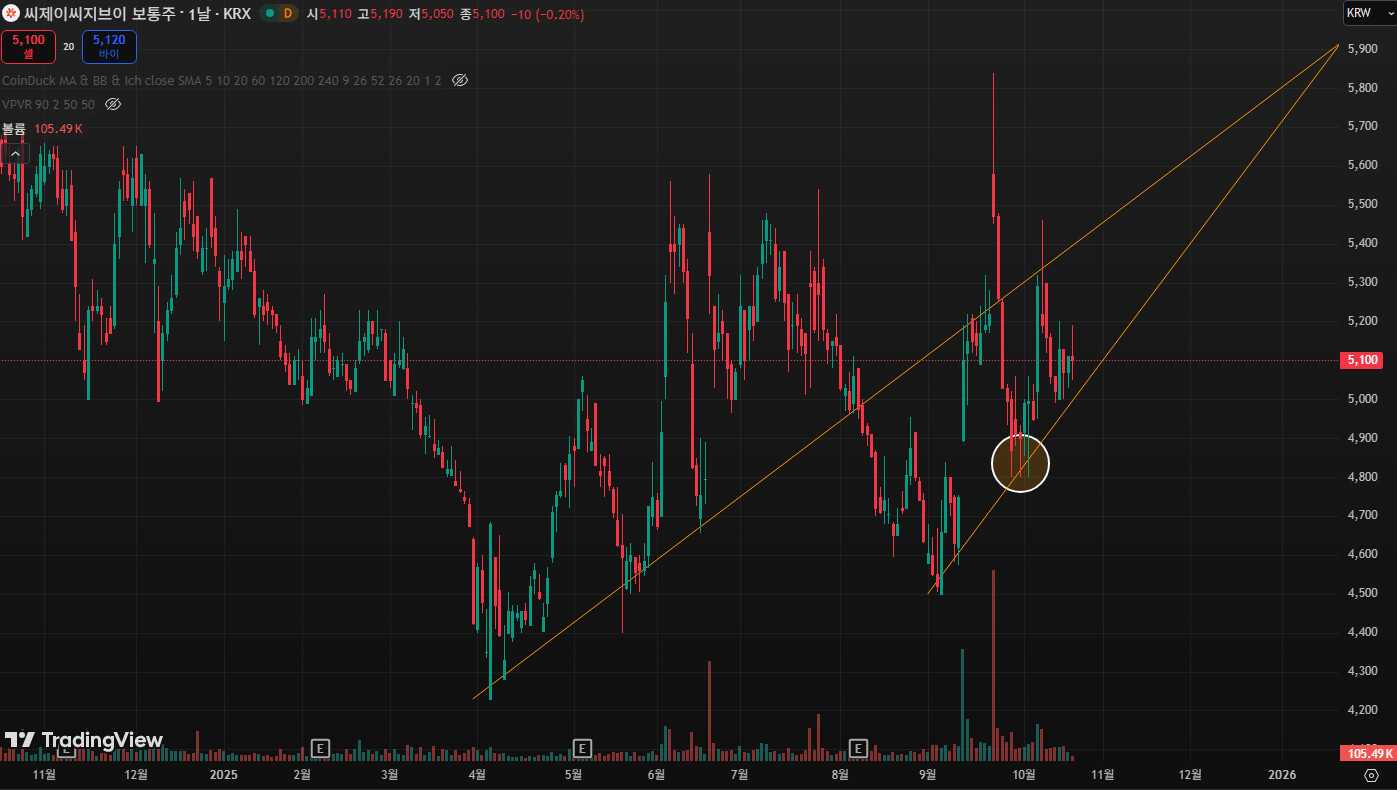Screen dimensions: 1397x790
Task: Click the 5,000 price scale label
Action: point(1363,399)
